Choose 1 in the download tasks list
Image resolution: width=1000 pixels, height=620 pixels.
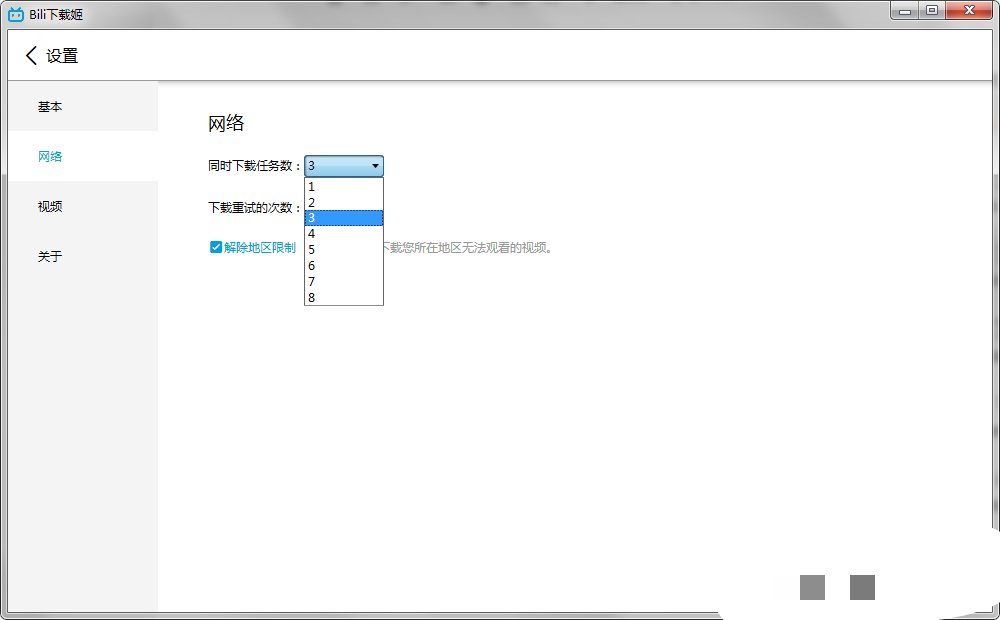pos(344,186)
